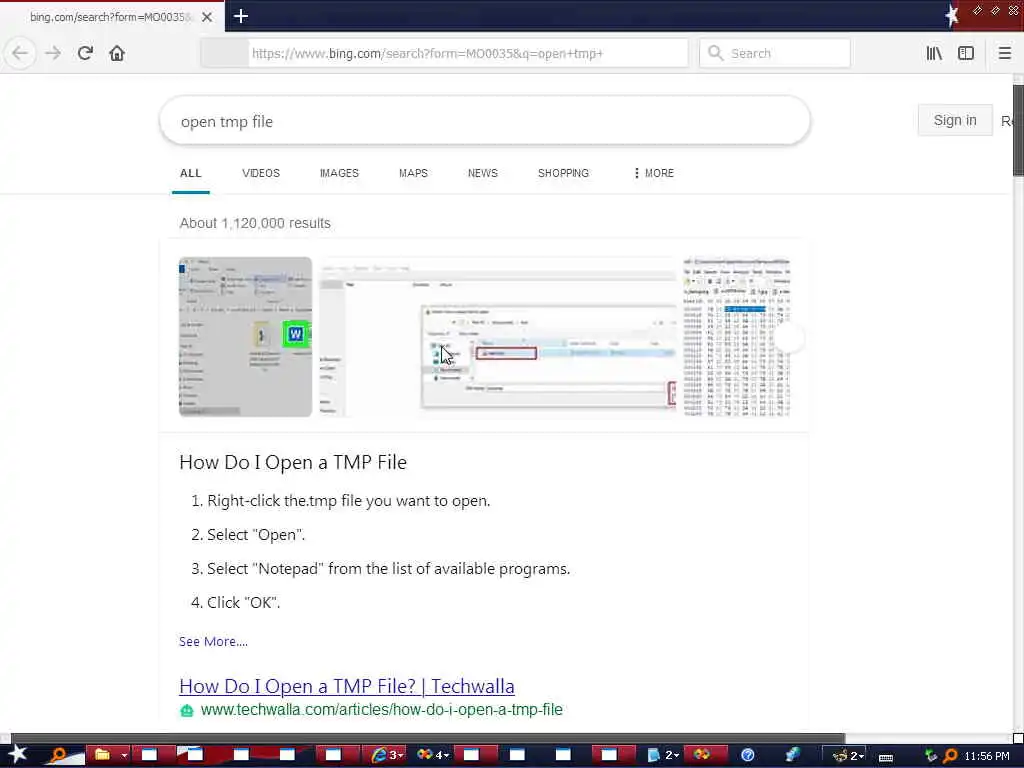
Task: Open the hex editor thumbnail
Action: (x=737, y=336)
